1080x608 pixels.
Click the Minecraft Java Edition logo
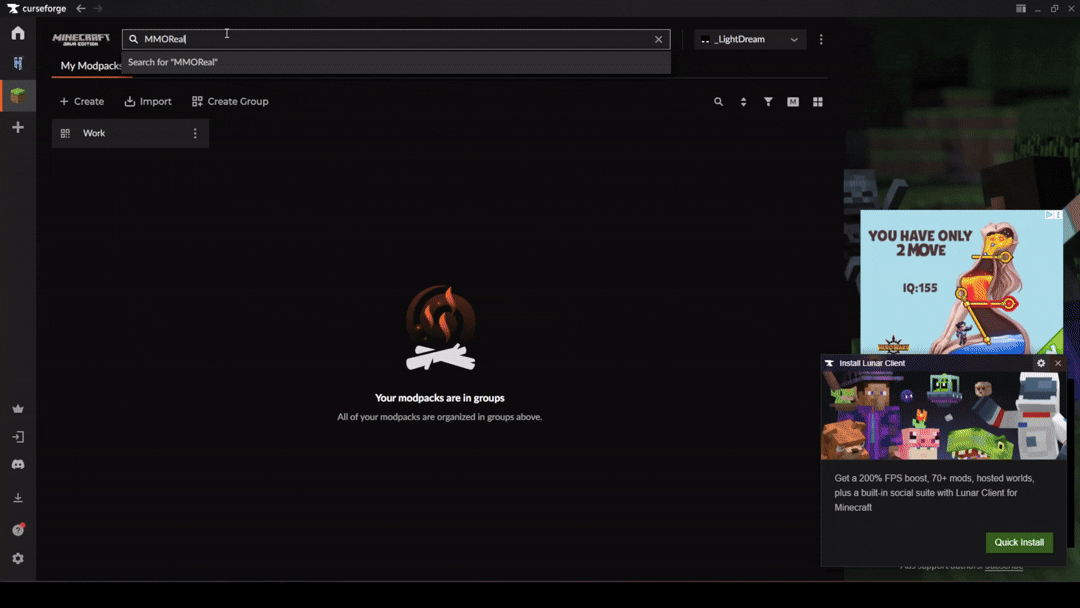81,39
